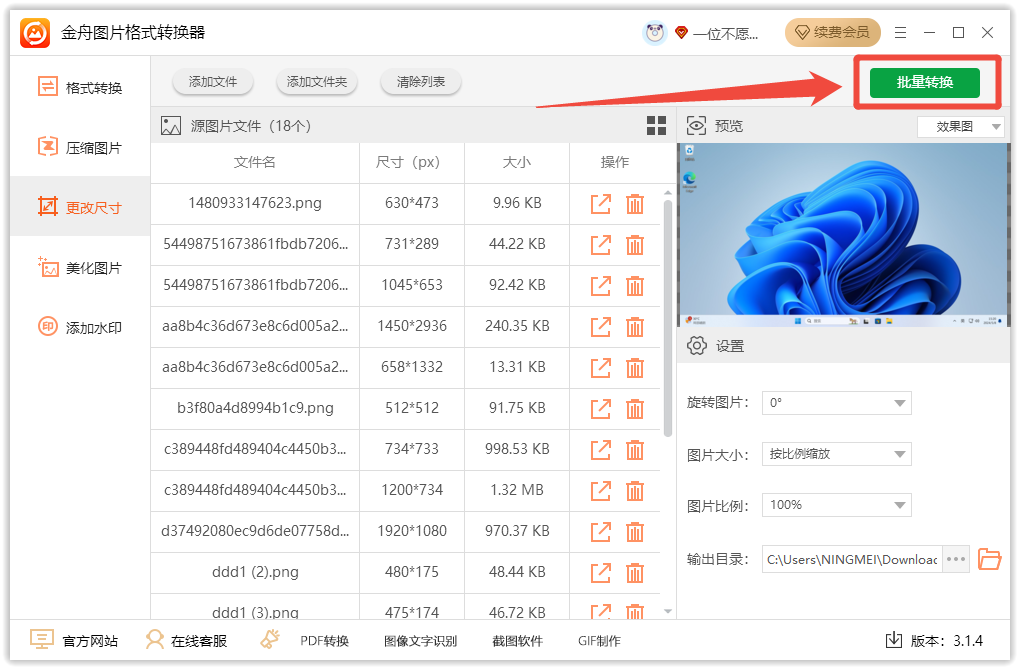Click the user avatar icon

click(655, 33)
